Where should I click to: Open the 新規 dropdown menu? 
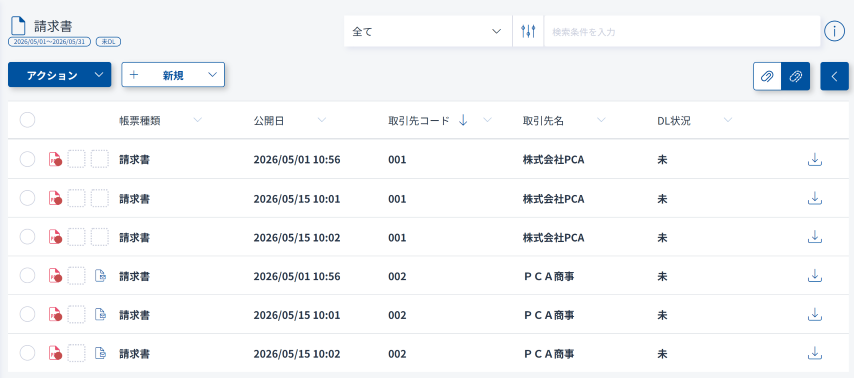click(173, 75)
